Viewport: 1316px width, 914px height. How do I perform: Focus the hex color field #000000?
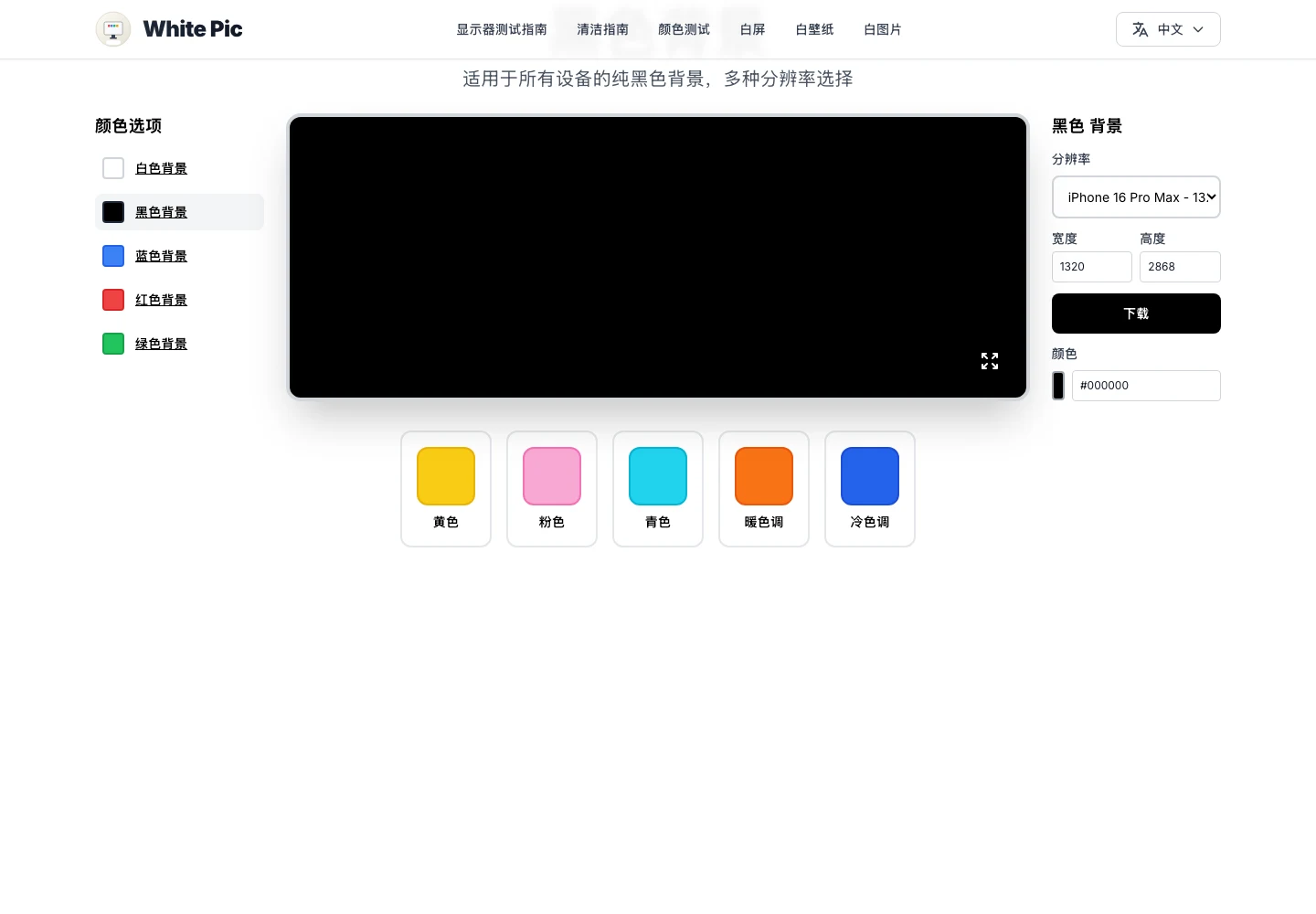click(x=1146, y=386)
